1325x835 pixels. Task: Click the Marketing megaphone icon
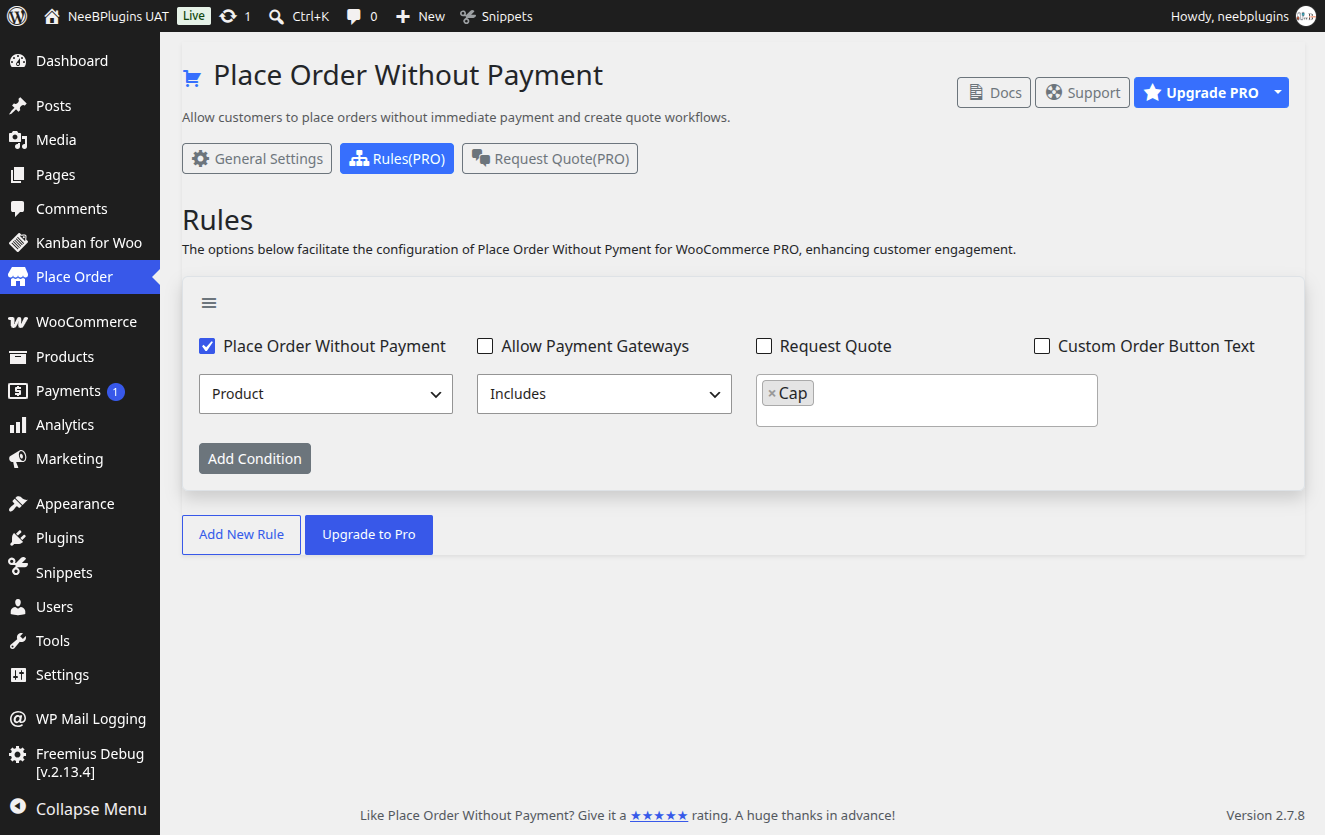[18, 459]
